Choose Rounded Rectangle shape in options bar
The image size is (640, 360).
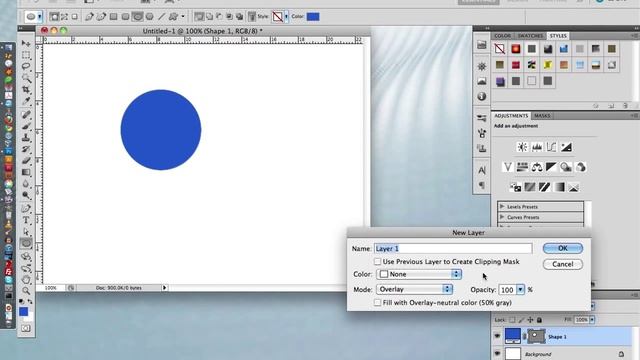(125, 17)
